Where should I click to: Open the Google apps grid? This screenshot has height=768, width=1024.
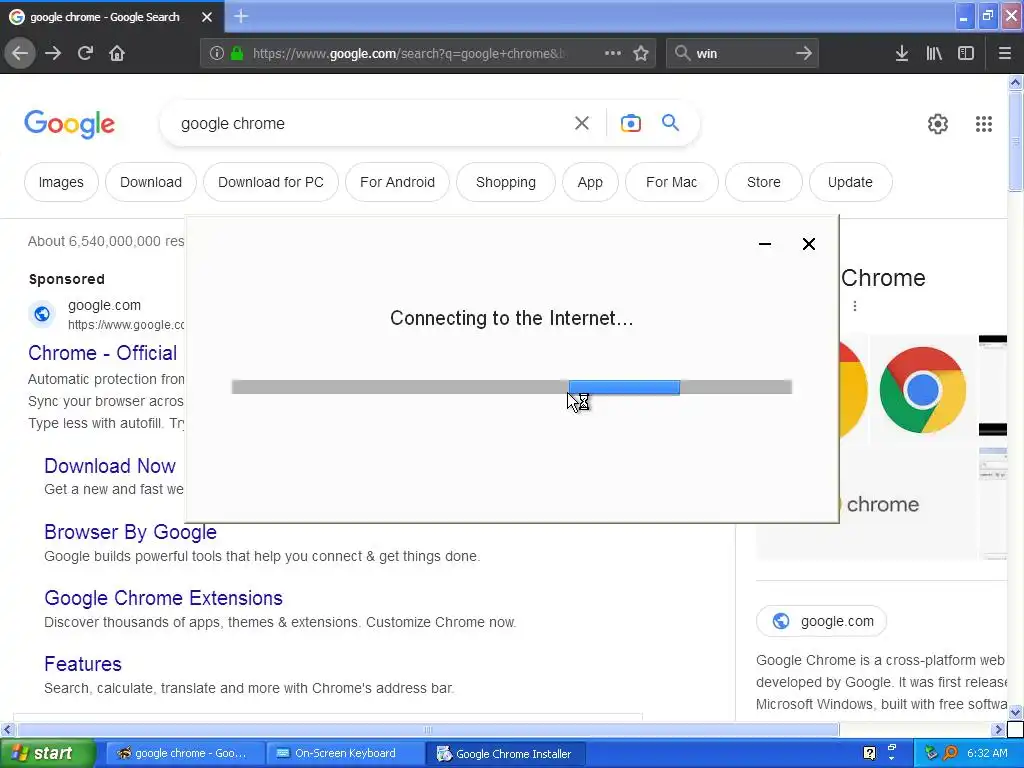984,123
